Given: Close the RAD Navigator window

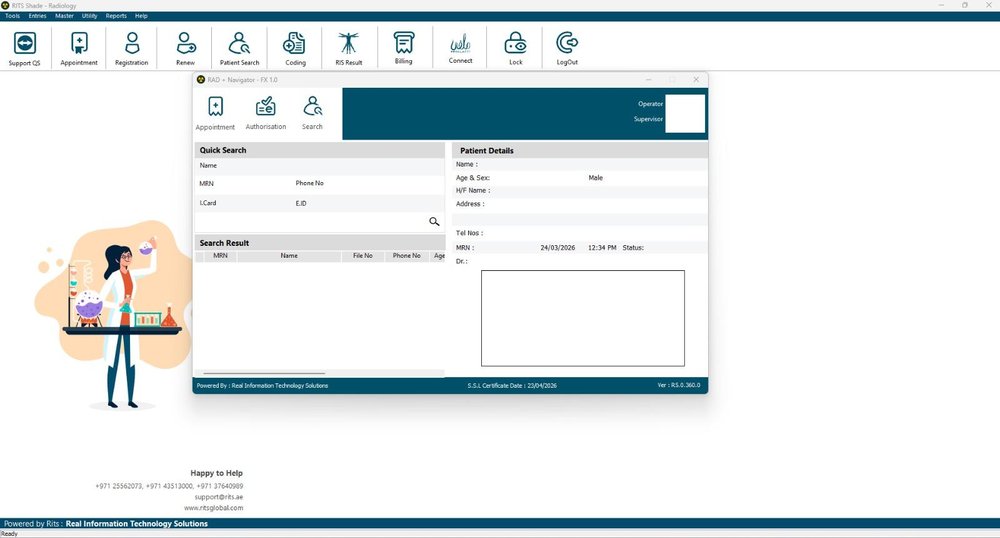Looking at the screenshot, I should (x=696, y=80).
